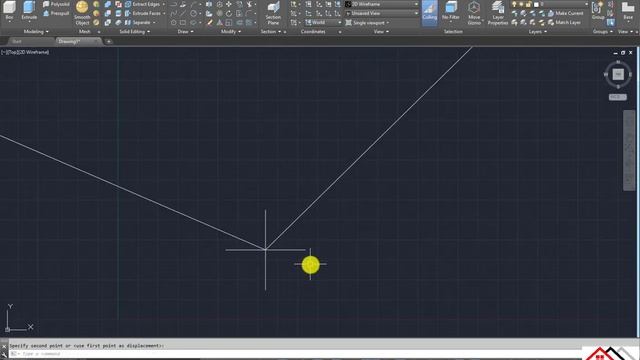Choose the Move Gizmo icon

pos(474,13)
